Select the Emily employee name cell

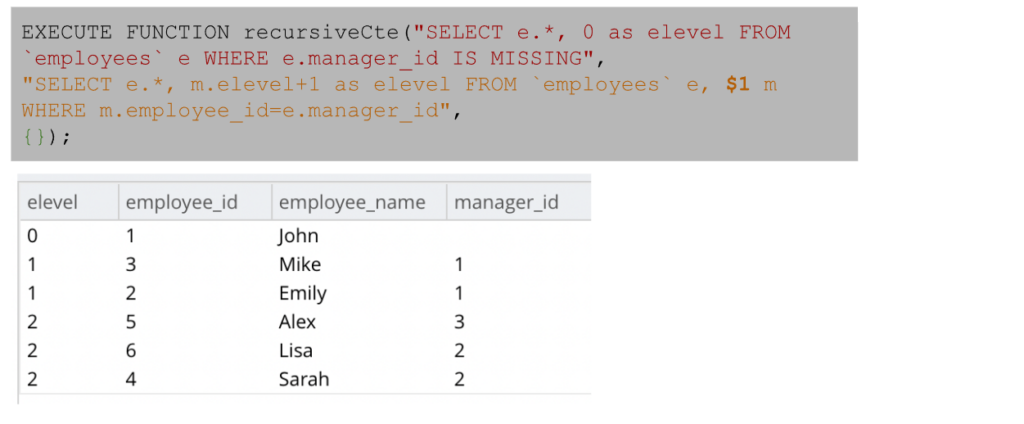pyautogui.click(x=302, y=293)
